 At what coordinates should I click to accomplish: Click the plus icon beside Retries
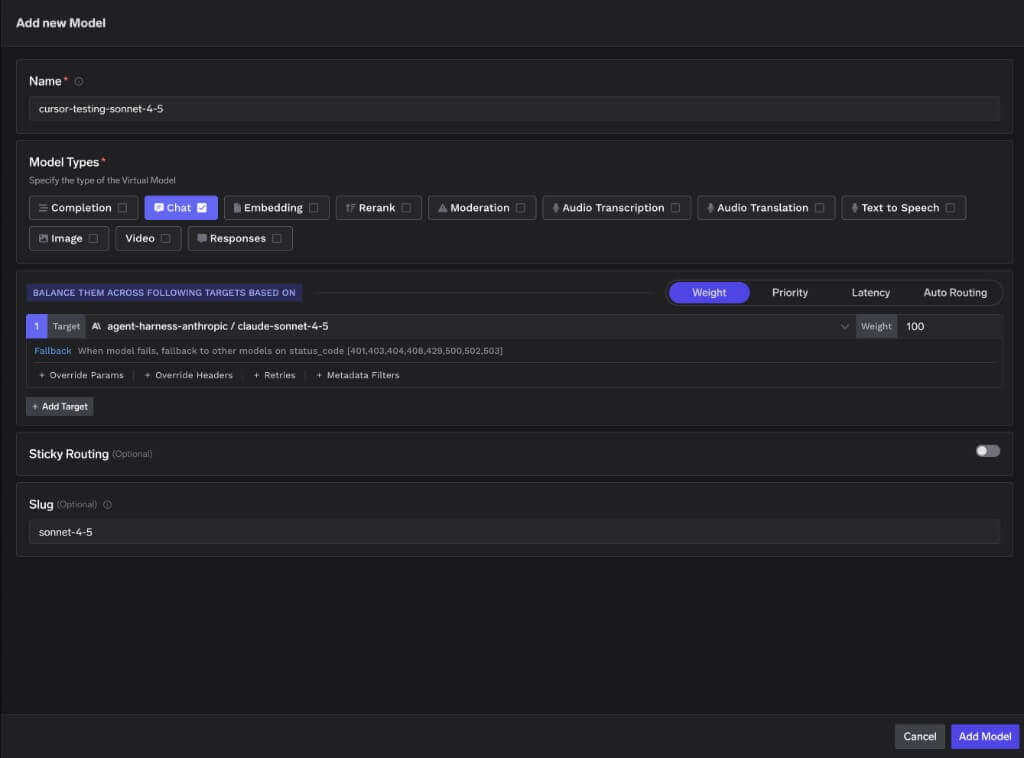[257, 375]
